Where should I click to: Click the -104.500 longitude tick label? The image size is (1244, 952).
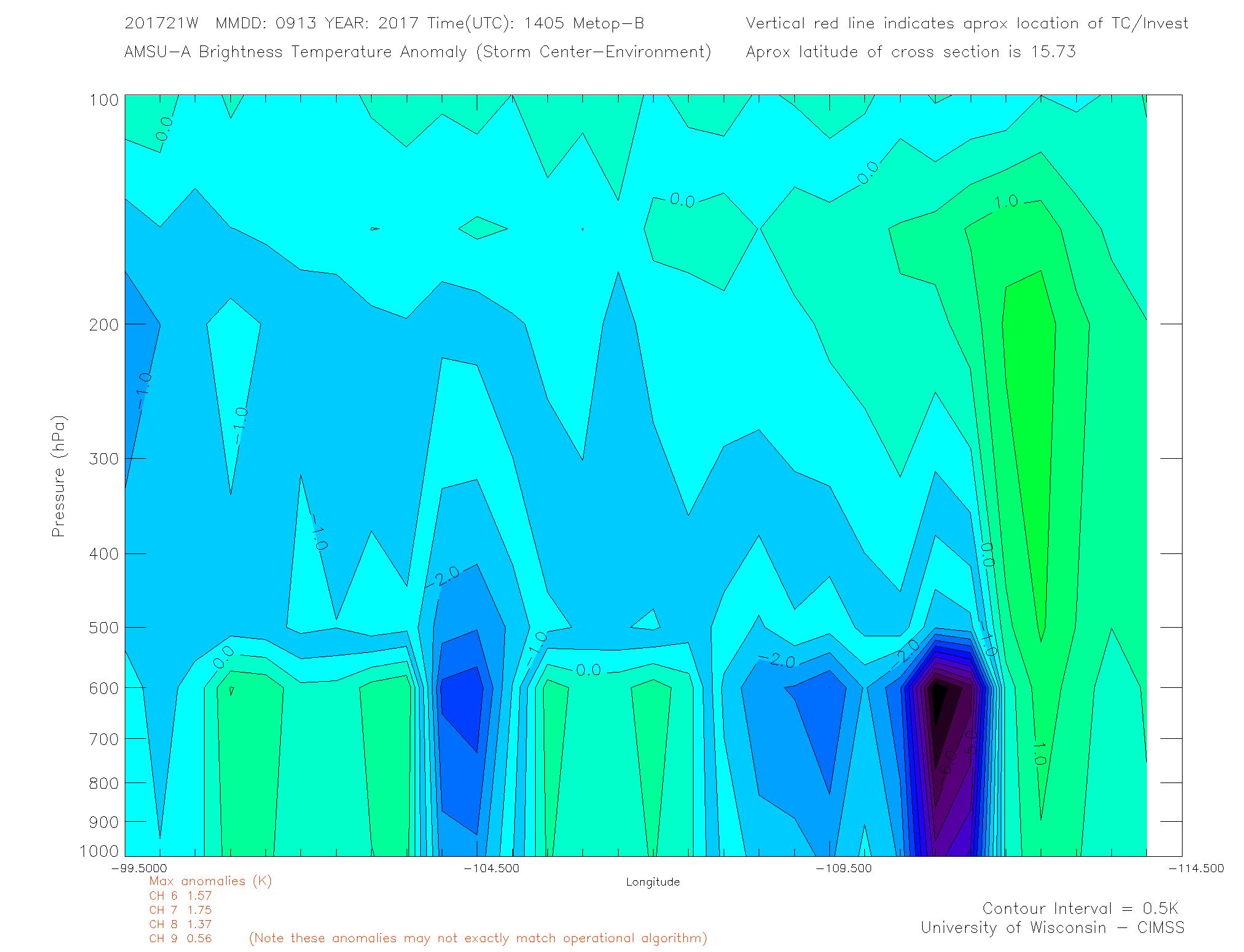click(x=491, y=868)
